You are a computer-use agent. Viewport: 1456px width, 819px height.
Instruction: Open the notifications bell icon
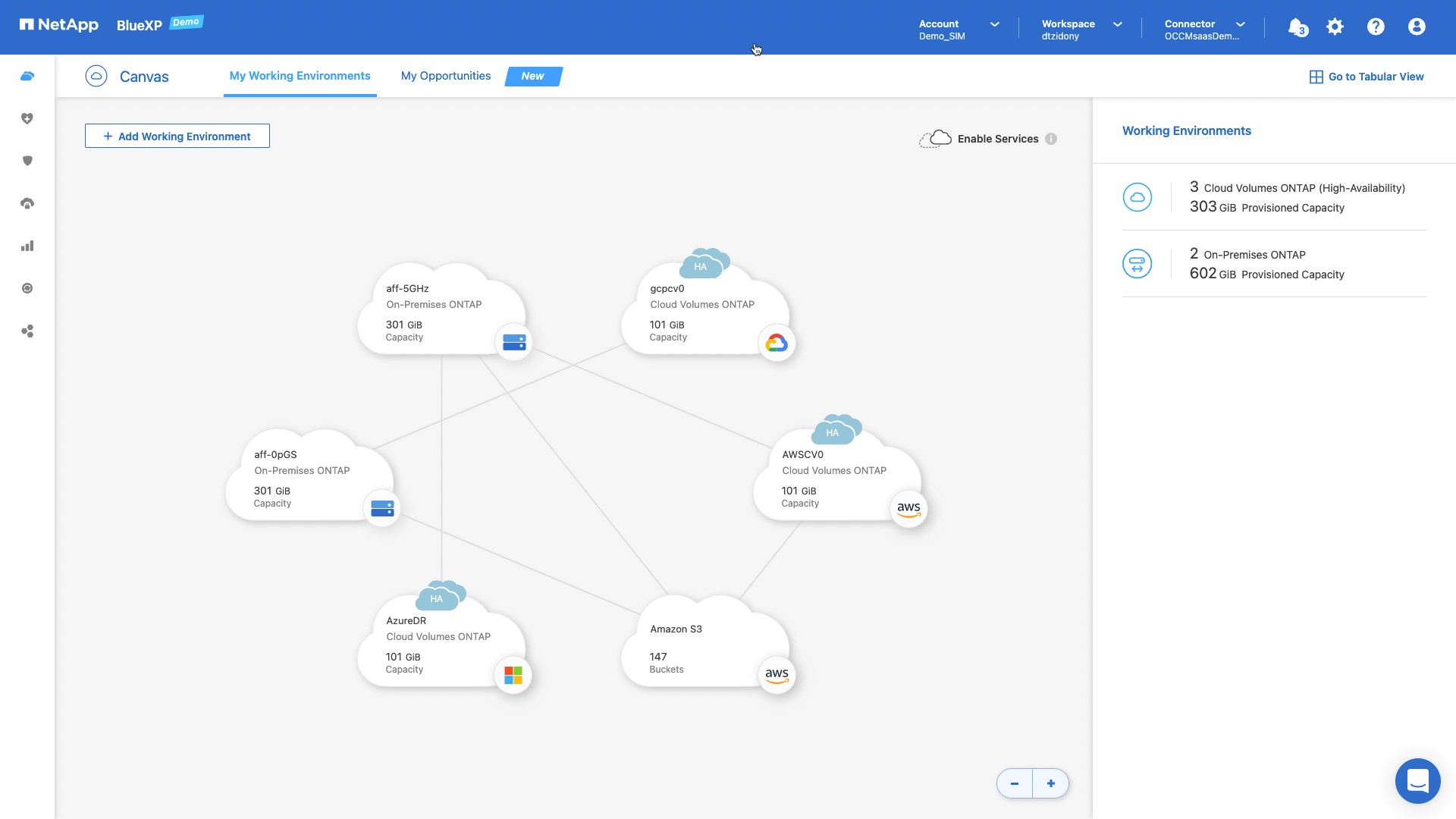(1297, 27)
